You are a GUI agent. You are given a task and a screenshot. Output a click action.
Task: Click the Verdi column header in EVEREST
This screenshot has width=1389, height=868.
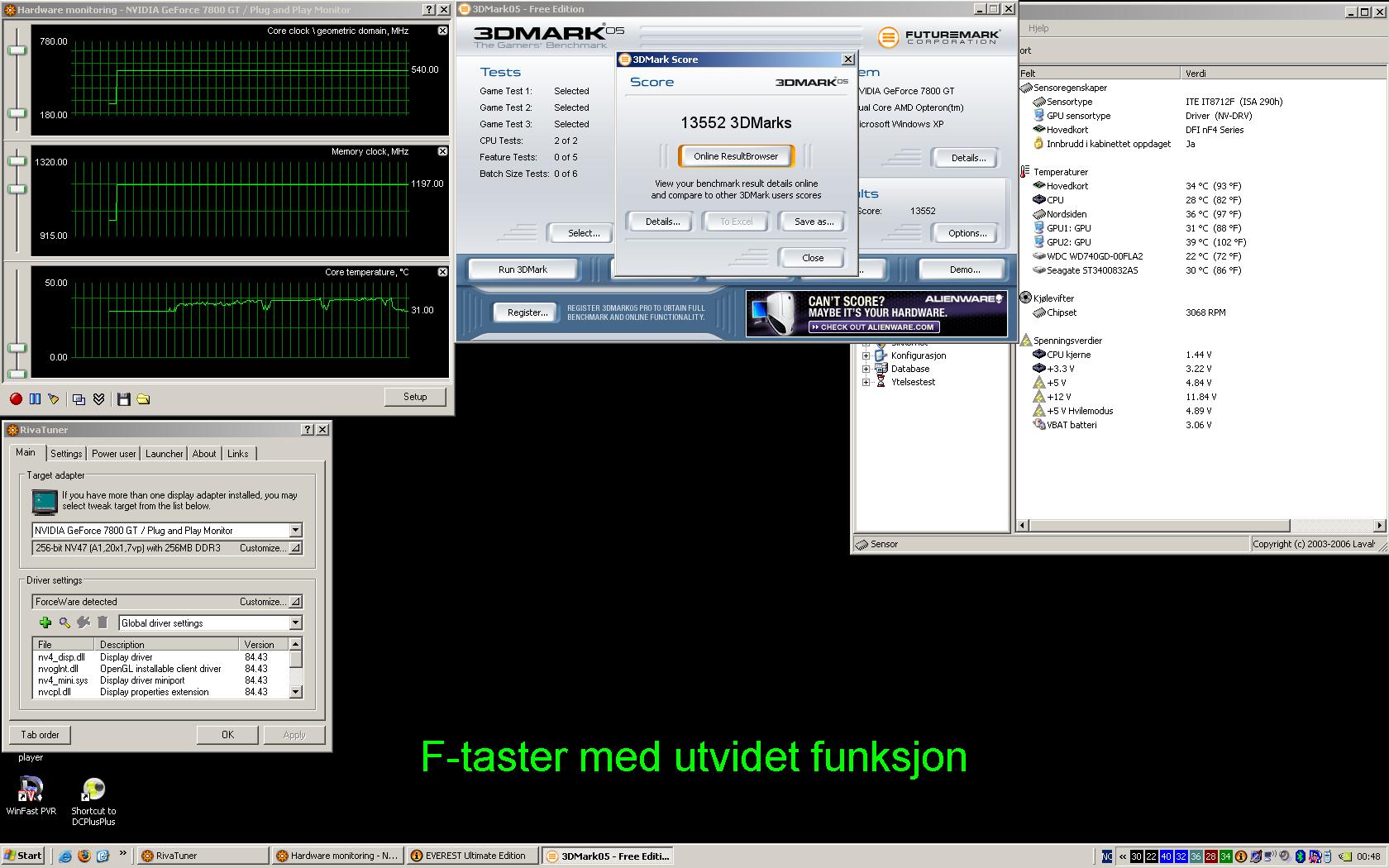1283,74
